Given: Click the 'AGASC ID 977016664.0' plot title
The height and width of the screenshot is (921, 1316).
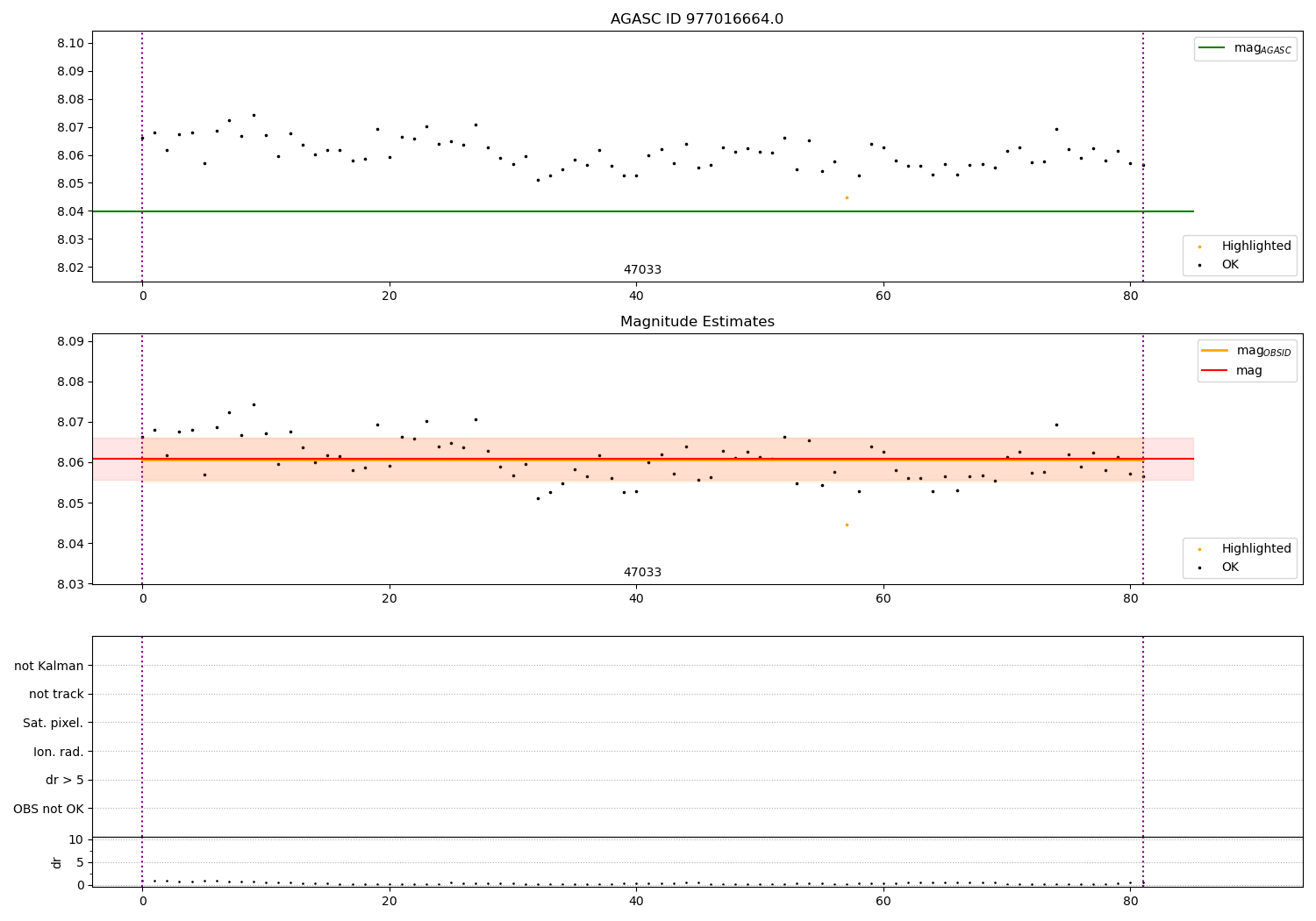Looking at the screenshot, I should tap(697, 19).
